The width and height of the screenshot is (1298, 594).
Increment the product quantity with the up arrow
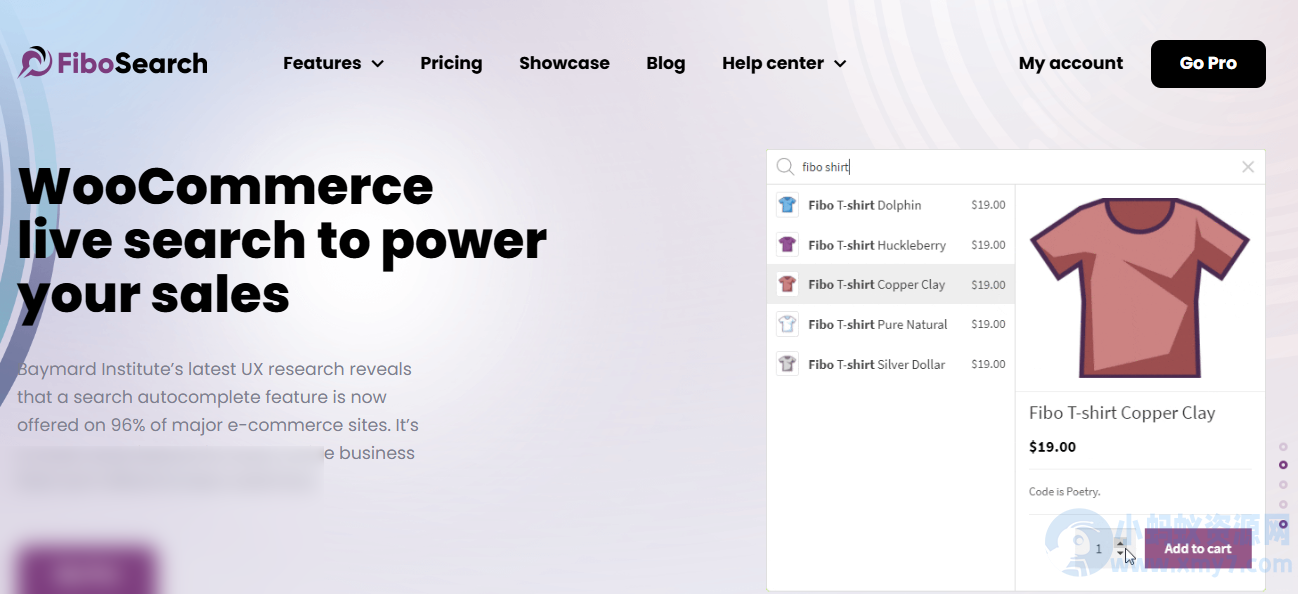click(1121, 542)
